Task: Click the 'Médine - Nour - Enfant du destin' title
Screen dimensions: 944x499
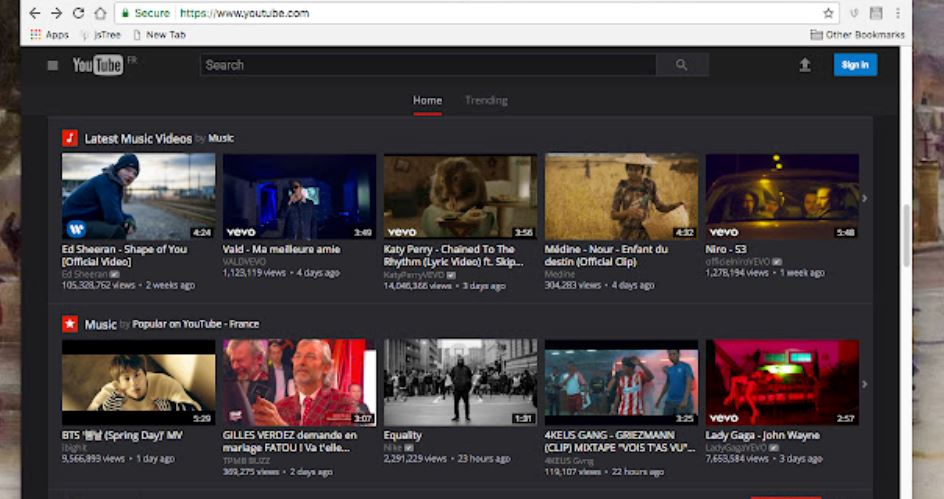Action: coord(606,255)
